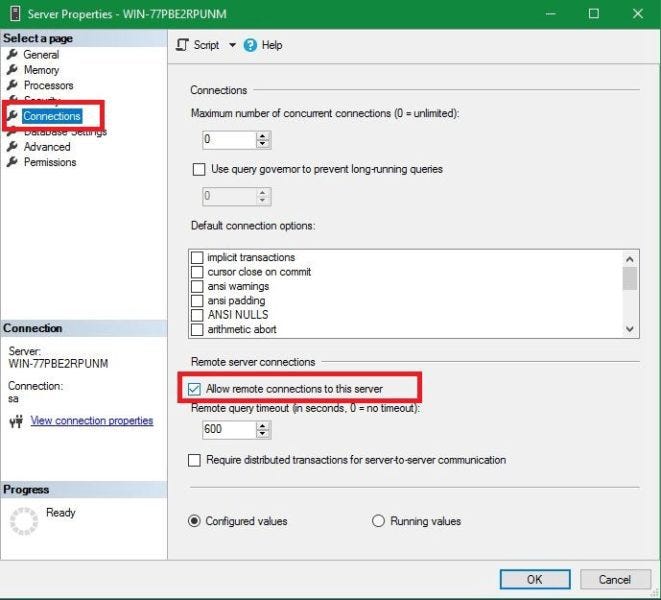Click the Cancel button

(615, 579)
